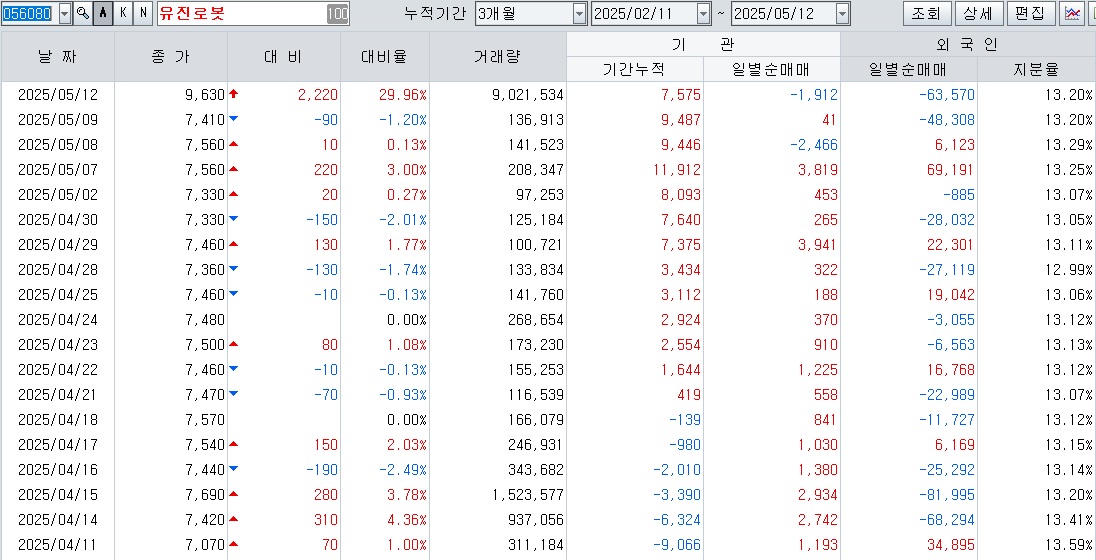This screenshot has height=560, width=1096.
Task: Select the 2025/05/02 date cell
Action: 58,195
